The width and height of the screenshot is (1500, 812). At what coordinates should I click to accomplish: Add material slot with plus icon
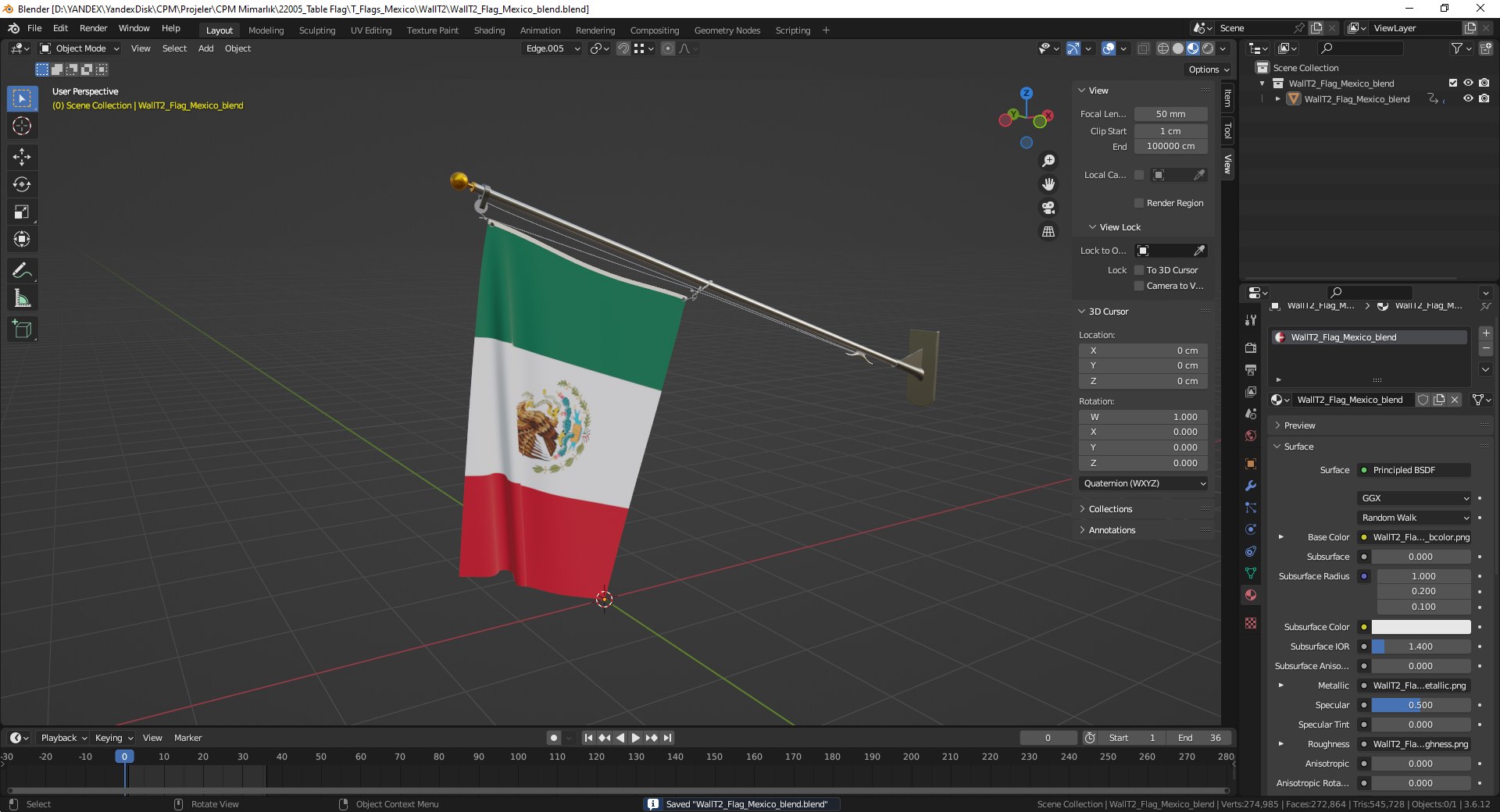pyautogui.click(x=1486, y=333)
